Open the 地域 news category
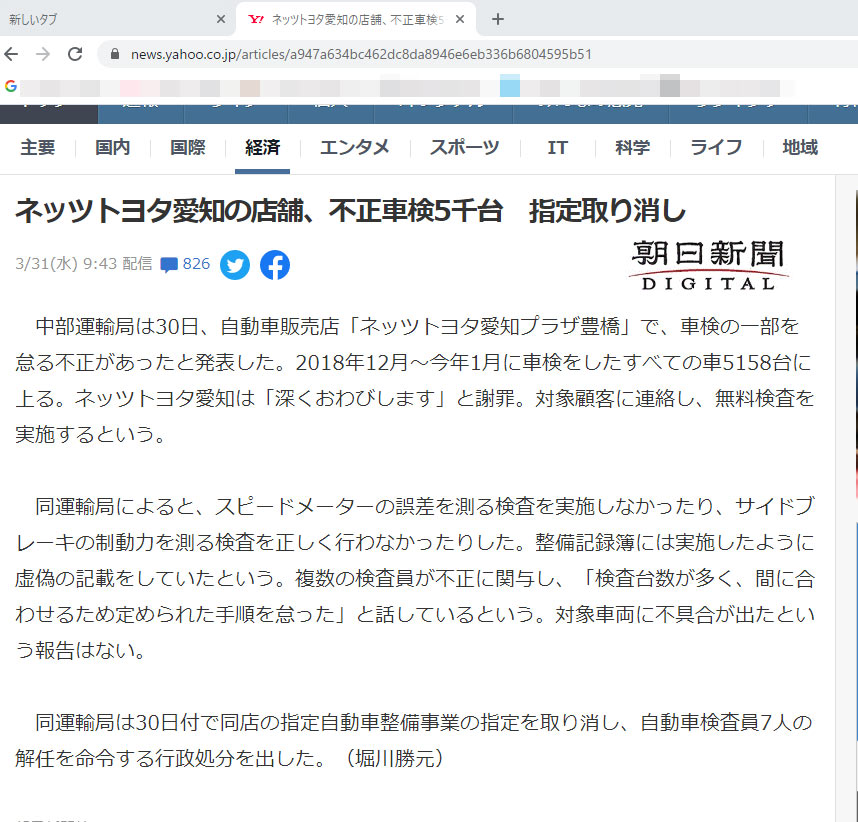858x822 pixels. 800,148
